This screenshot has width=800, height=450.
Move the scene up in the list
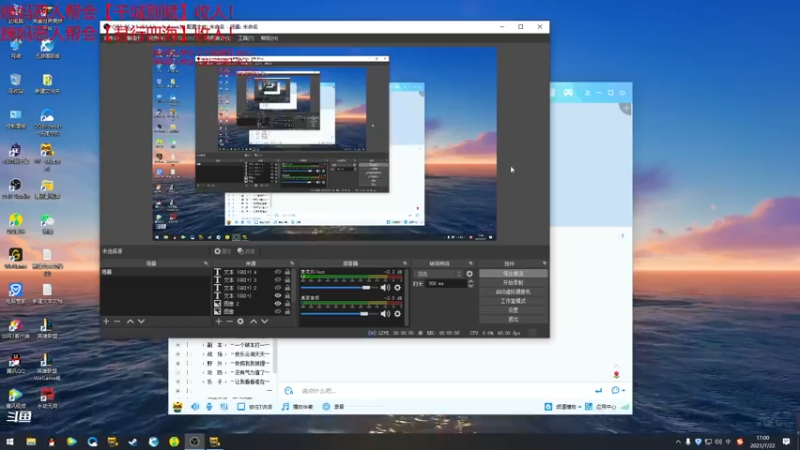[130, 321]
